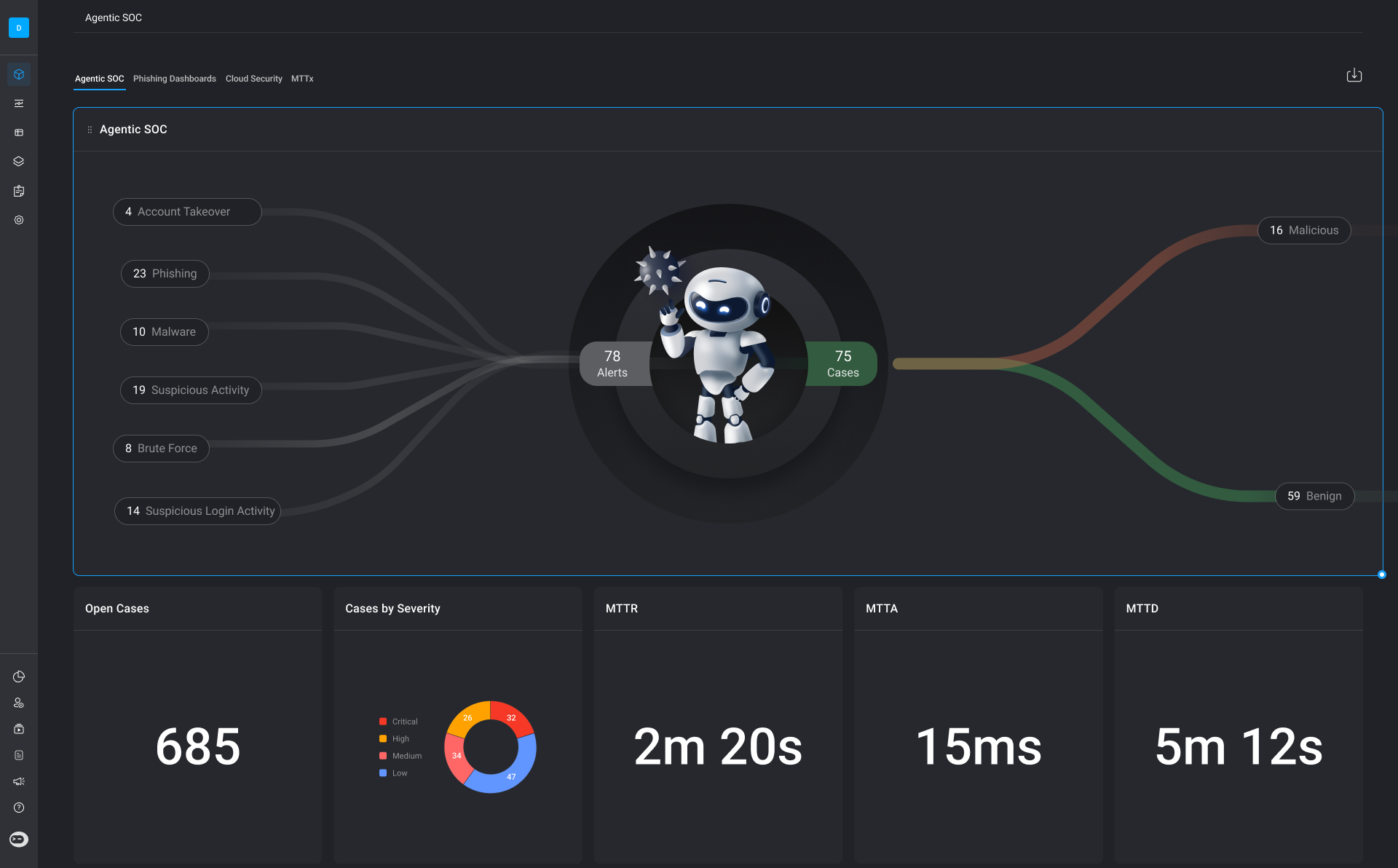The image size is (1398, 868).
Task: Switch to Cloud Security tab
Action: coord(253,79)
